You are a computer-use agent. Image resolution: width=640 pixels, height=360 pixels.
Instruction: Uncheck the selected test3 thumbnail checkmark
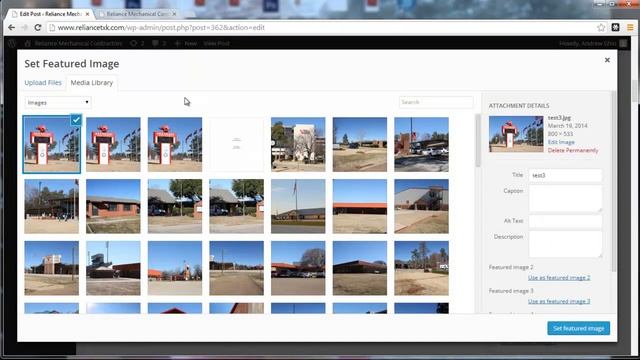(x=76, y=120)
